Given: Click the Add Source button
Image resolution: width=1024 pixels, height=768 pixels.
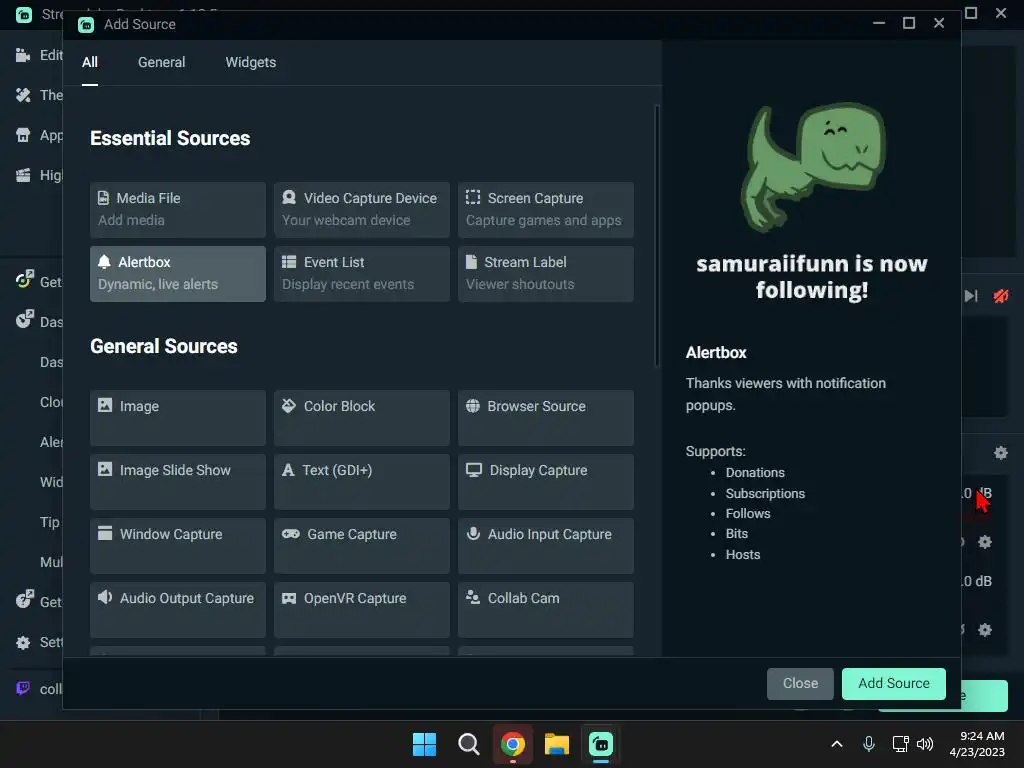Looking at the screenshot, I should pos(893,683).
